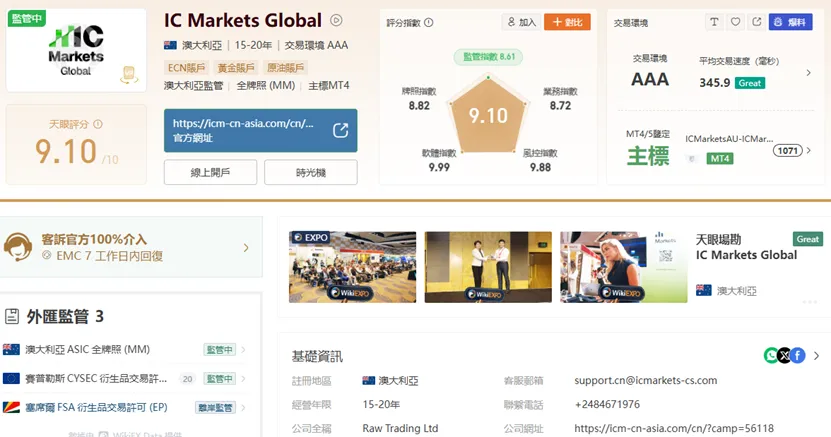Expand the 客訴官方100%介入 complaint banner arrow

[245, 247]
